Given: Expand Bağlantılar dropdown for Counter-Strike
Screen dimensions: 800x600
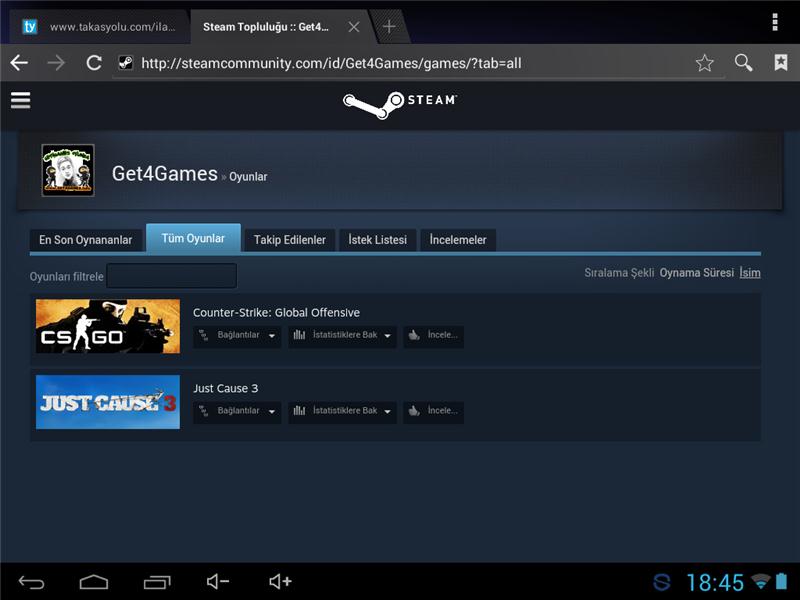Looking at the screenshot, I should [x=237, y=336].
